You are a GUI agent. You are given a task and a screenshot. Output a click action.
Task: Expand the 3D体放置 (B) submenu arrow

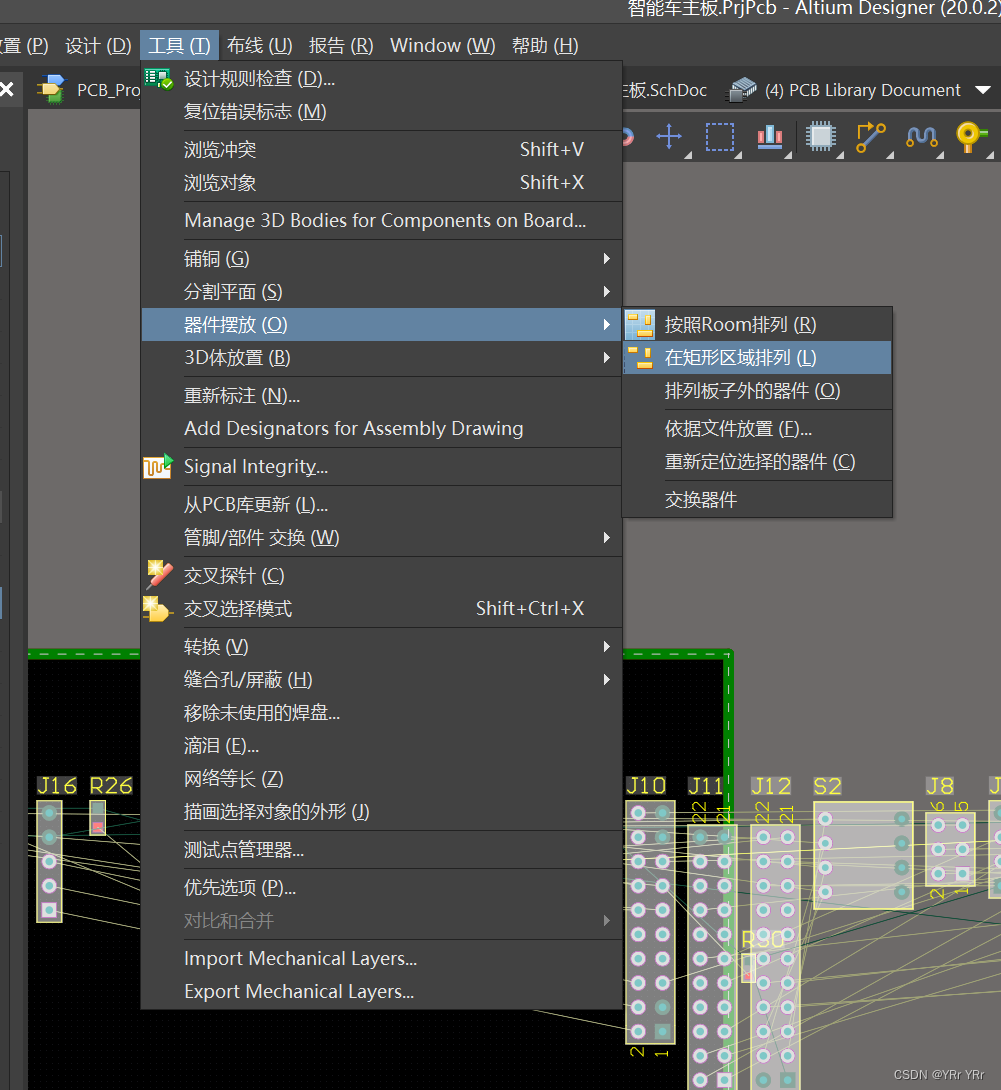607,358
